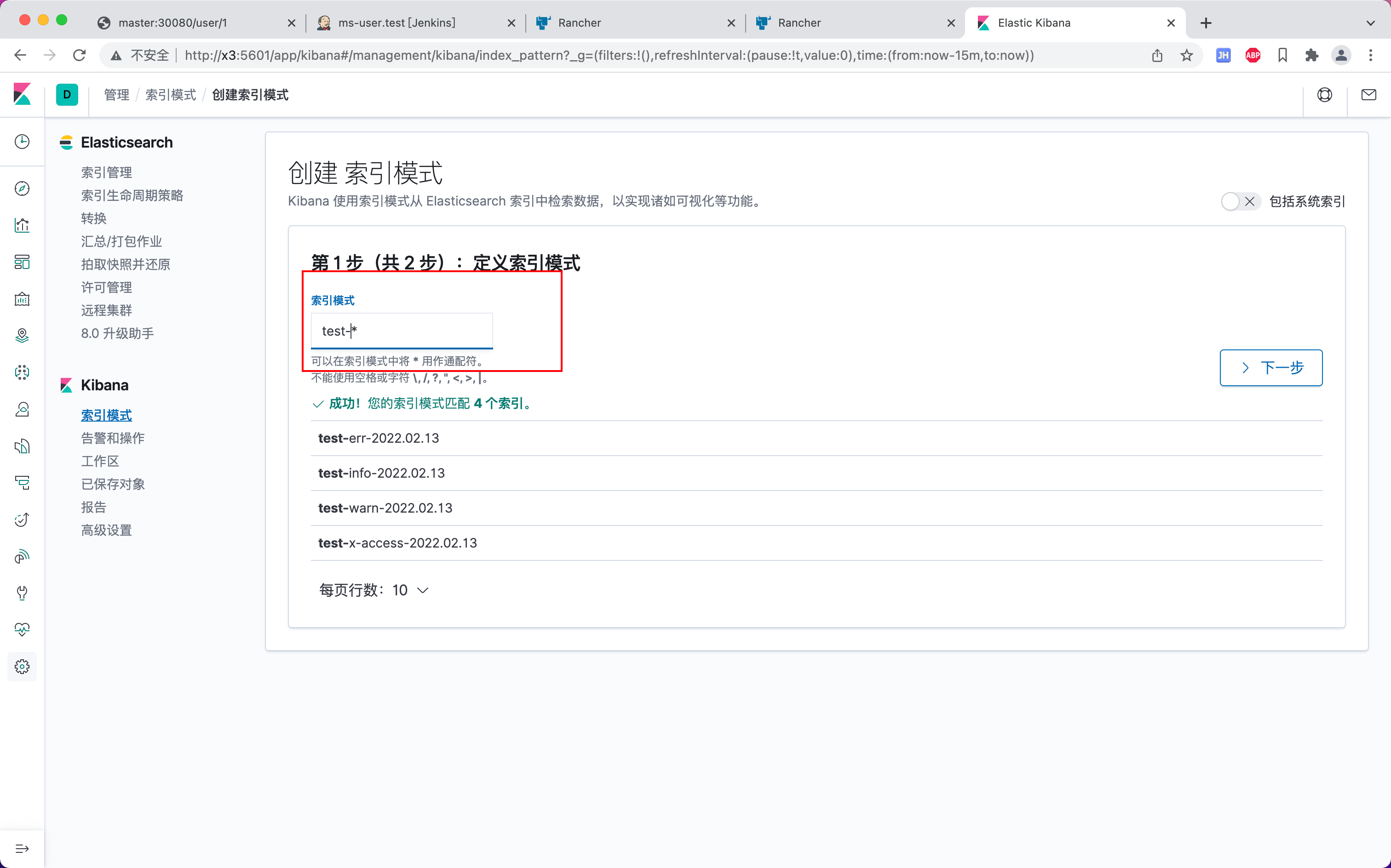This screenshot has height=868, width=1391.
Task: Open Canvas icon in sidebar
Action: pyautogui.click(x=22, y=299)
